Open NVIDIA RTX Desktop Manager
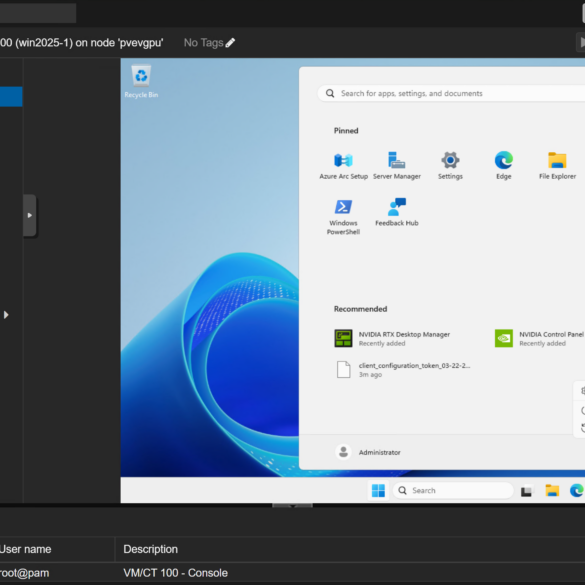The height and width of the screenshot is (585, 585). 392,338
